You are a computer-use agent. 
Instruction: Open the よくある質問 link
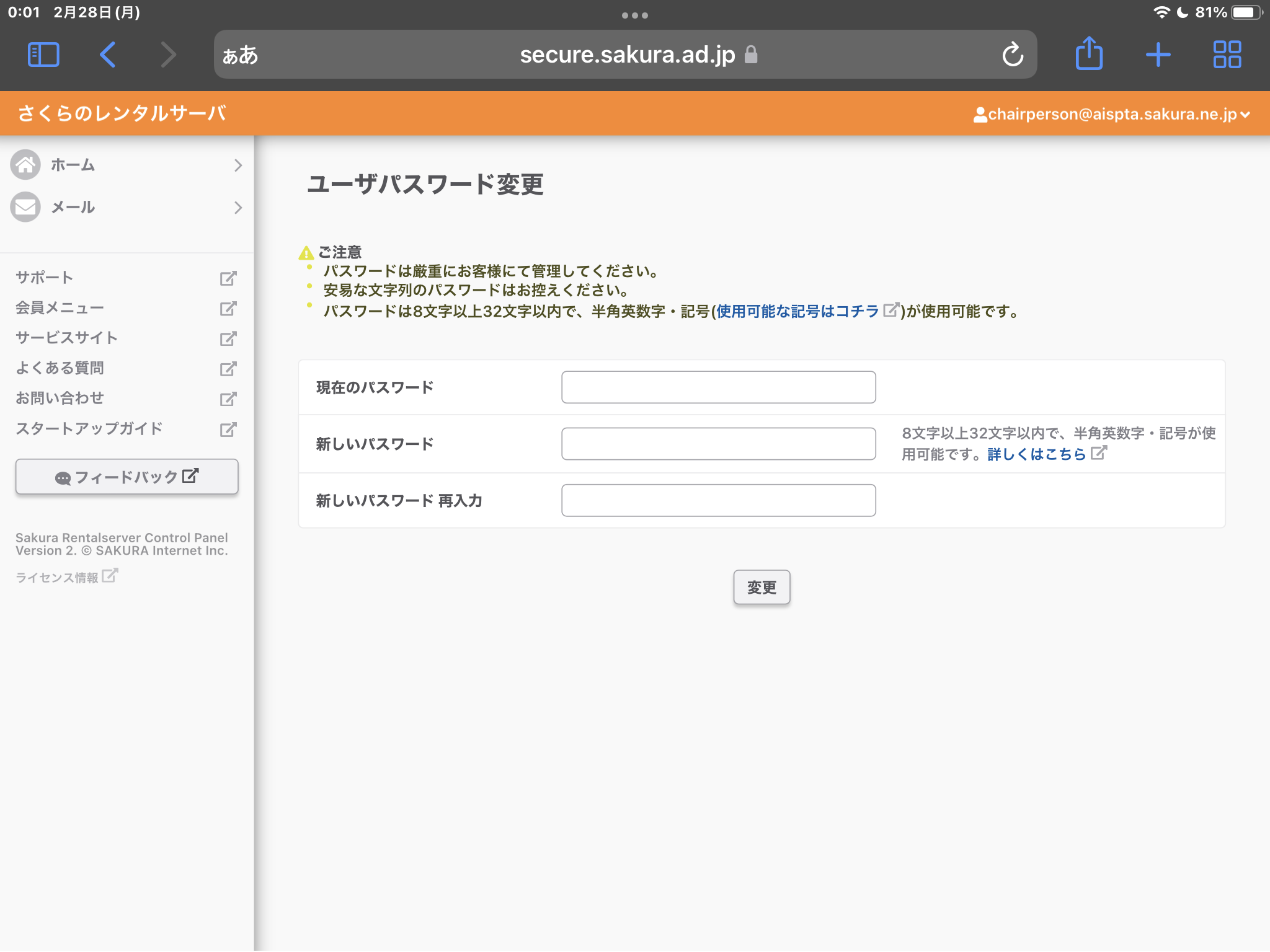click(60, 368)
